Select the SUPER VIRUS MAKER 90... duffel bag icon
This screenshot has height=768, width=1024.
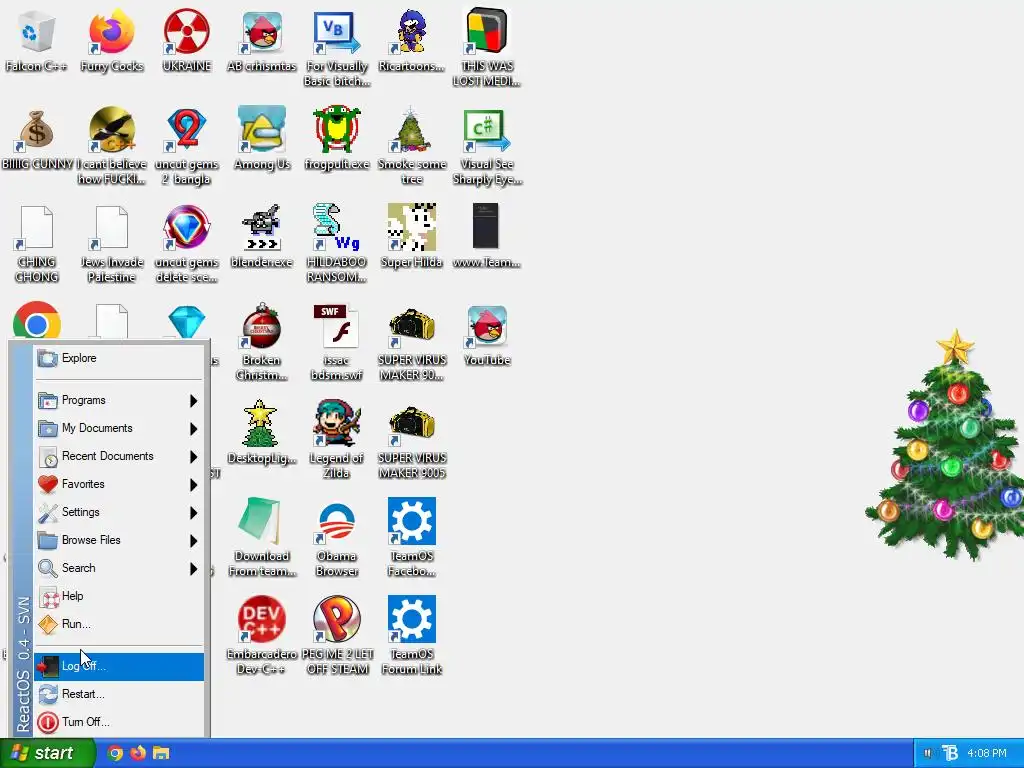[x=411, y=342]
